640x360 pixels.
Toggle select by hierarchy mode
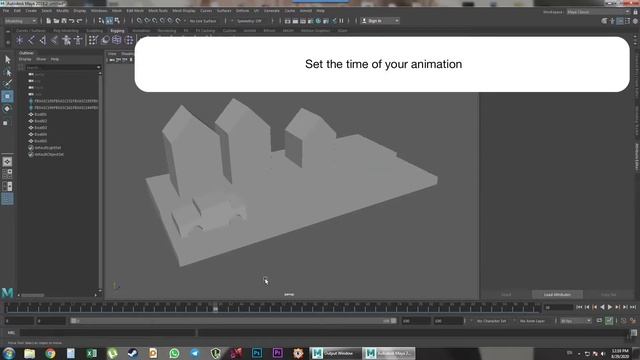pos(101,21)
